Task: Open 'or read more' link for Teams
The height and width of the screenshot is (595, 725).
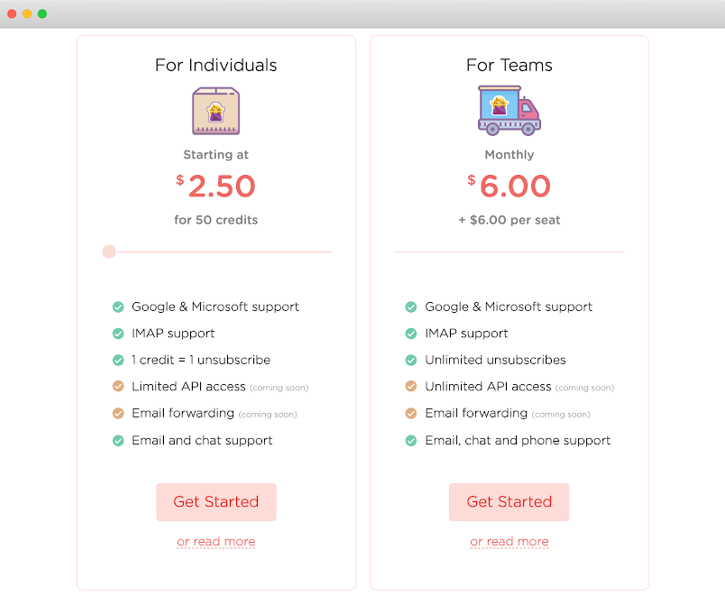Action: point(509,542)
